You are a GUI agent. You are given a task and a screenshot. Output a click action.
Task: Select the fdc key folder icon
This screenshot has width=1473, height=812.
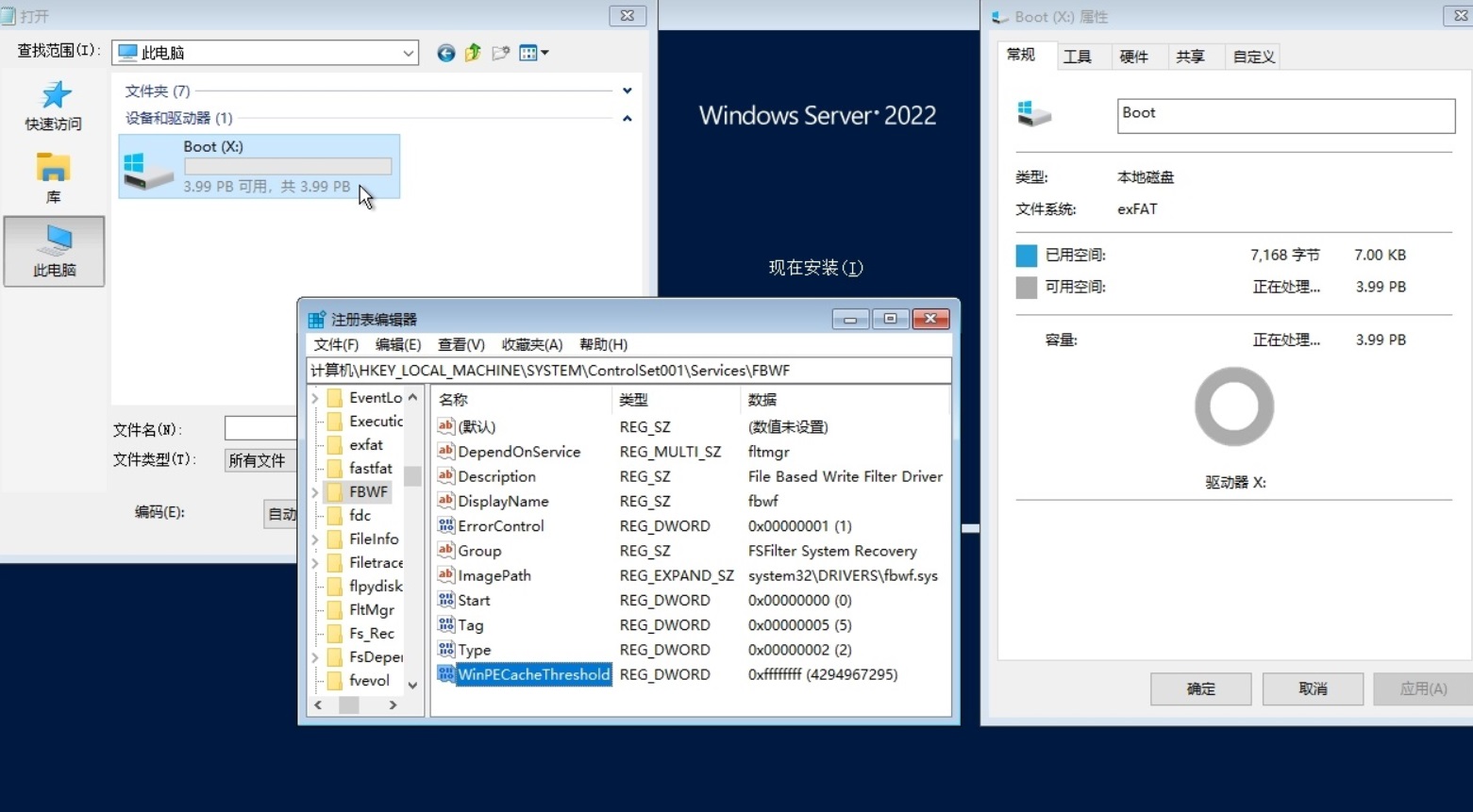click(x=334, y=515)
